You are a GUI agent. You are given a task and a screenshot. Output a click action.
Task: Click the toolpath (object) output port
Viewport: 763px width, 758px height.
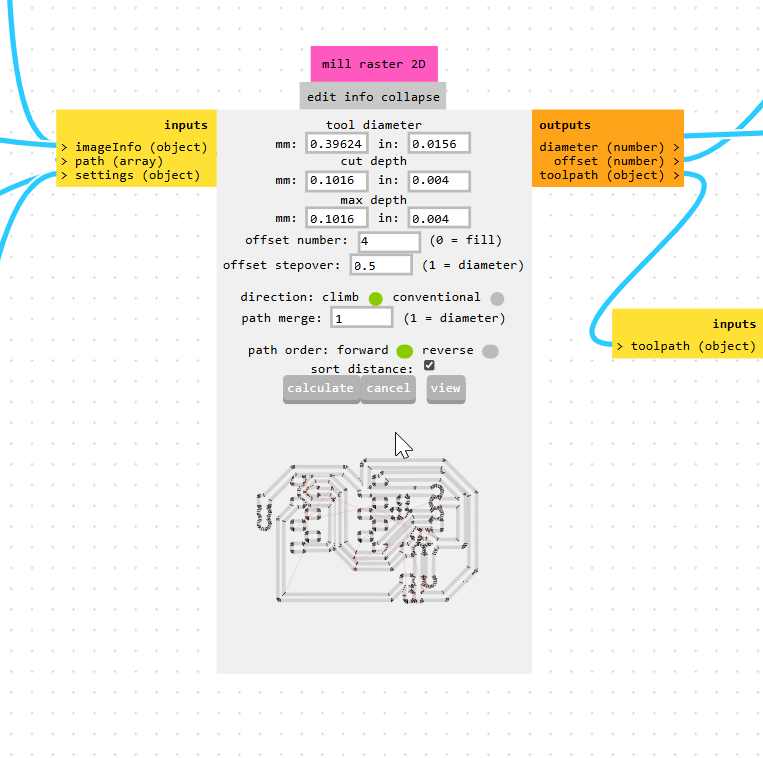point(609,175)
